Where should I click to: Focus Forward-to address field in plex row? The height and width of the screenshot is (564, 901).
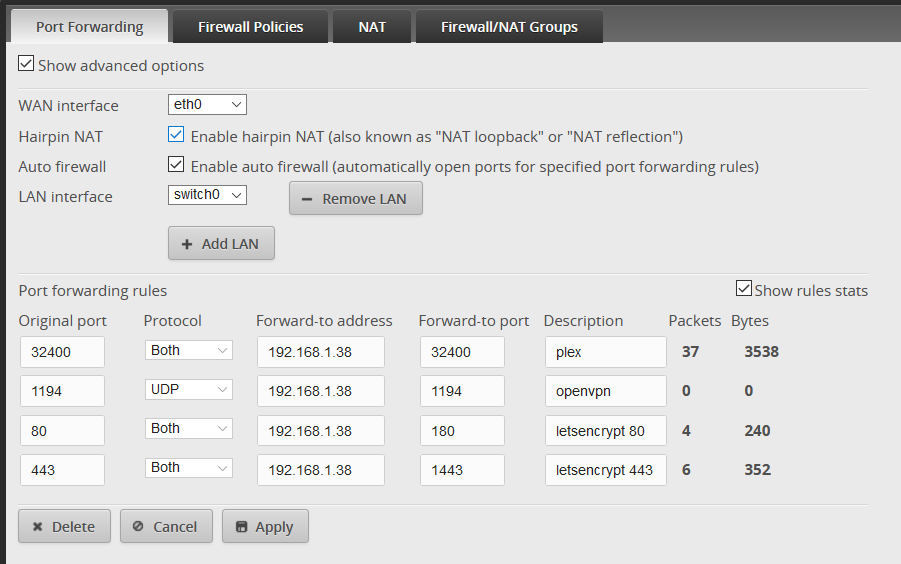tap(321, 352)
